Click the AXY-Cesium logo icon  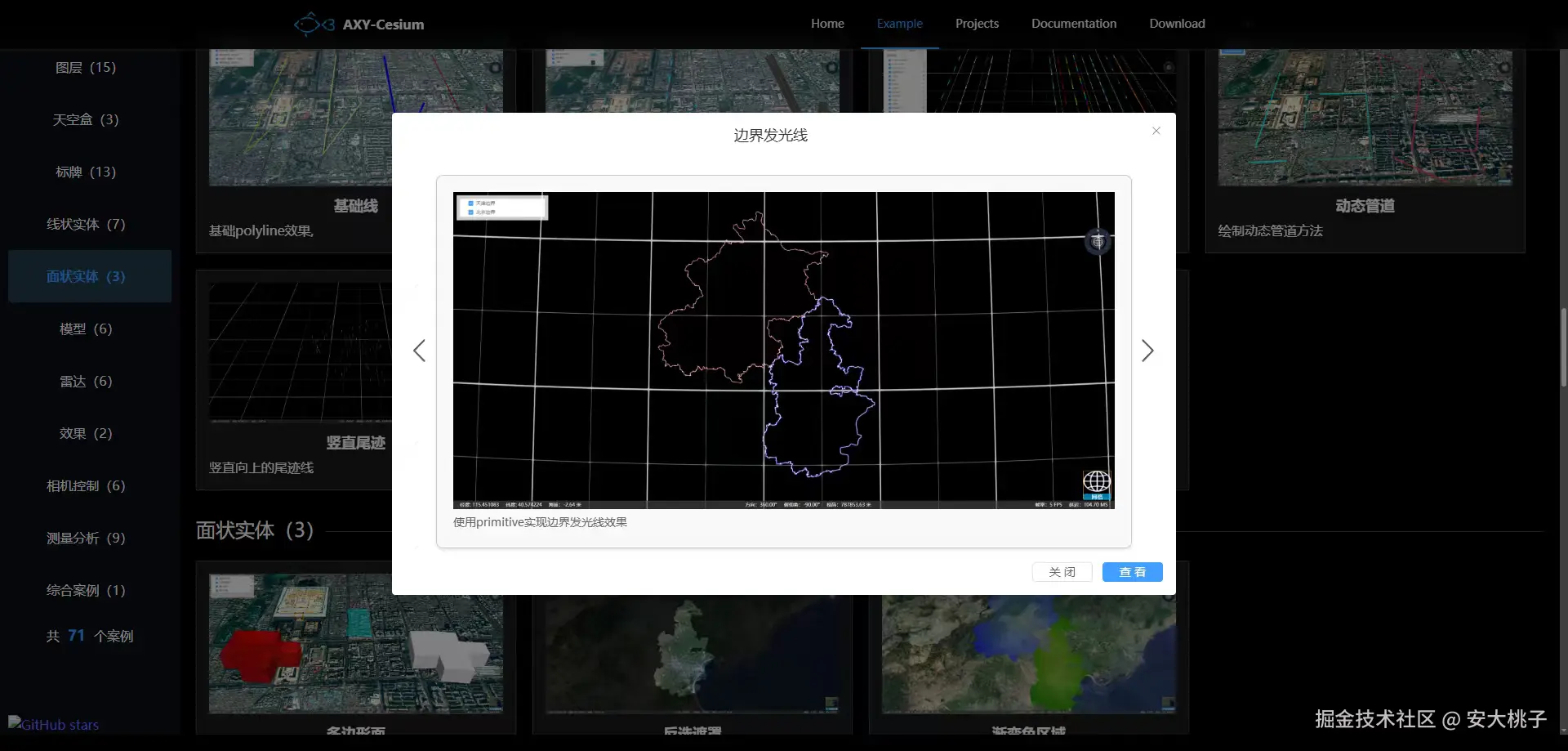(314, 25)
